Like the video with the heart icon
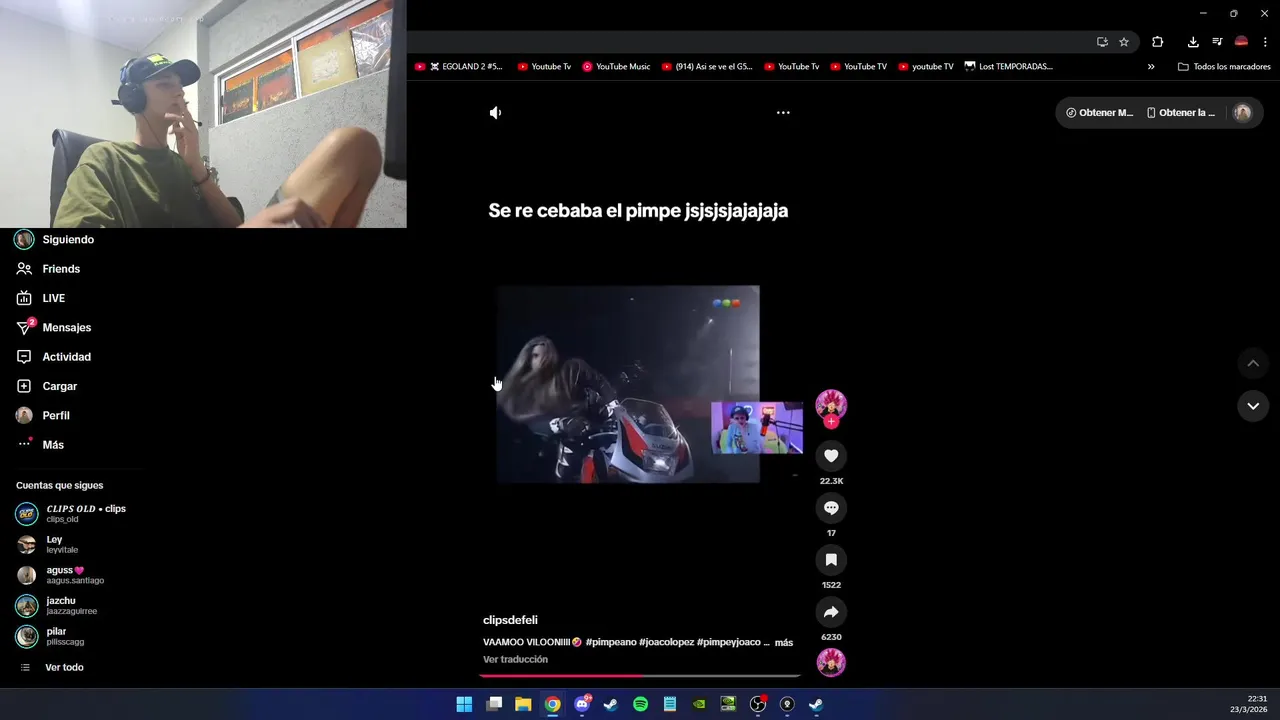 pyautogui.click(x=831, y=456)
